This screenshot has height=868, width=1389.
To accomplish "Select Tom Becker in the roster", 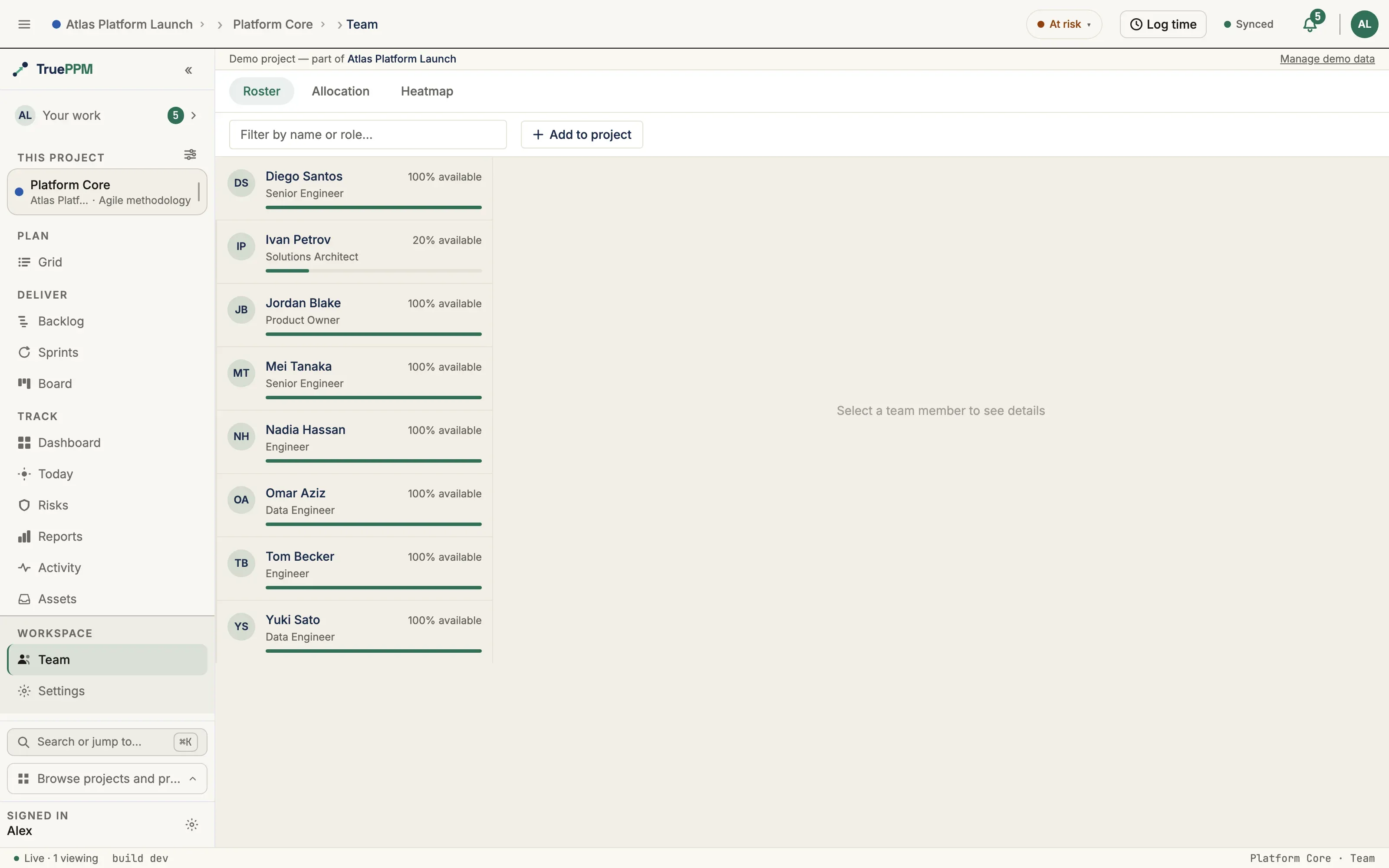I will [x=354, y=569].
